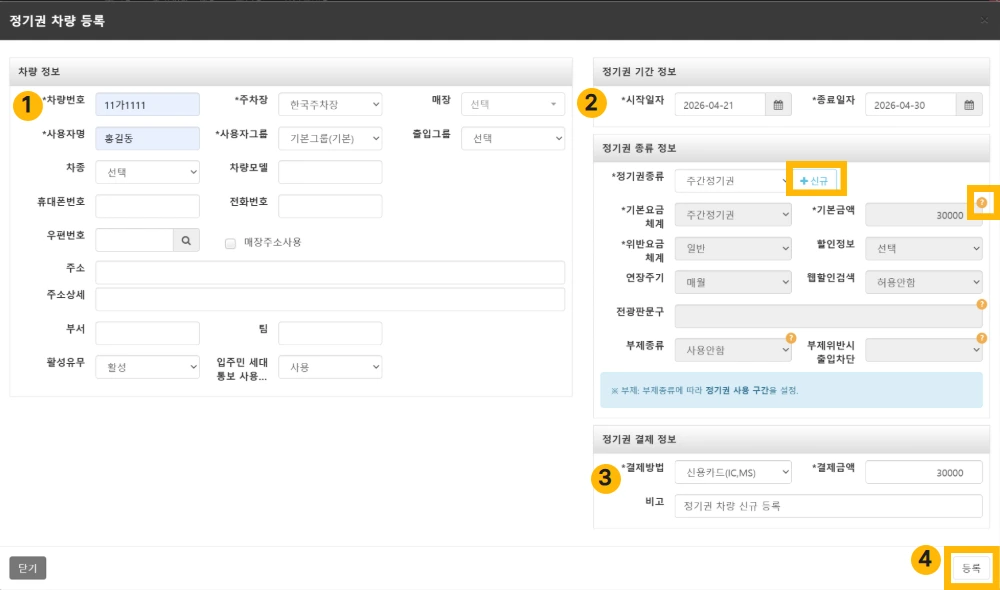Open the calendar for 종료일자
The width and height of the screenshot is (1000, 590).
click(969, 105)
